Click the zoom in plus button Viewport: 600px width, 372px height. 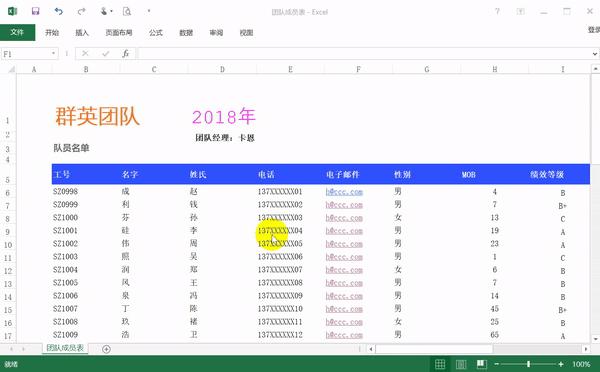click(561, 364)
